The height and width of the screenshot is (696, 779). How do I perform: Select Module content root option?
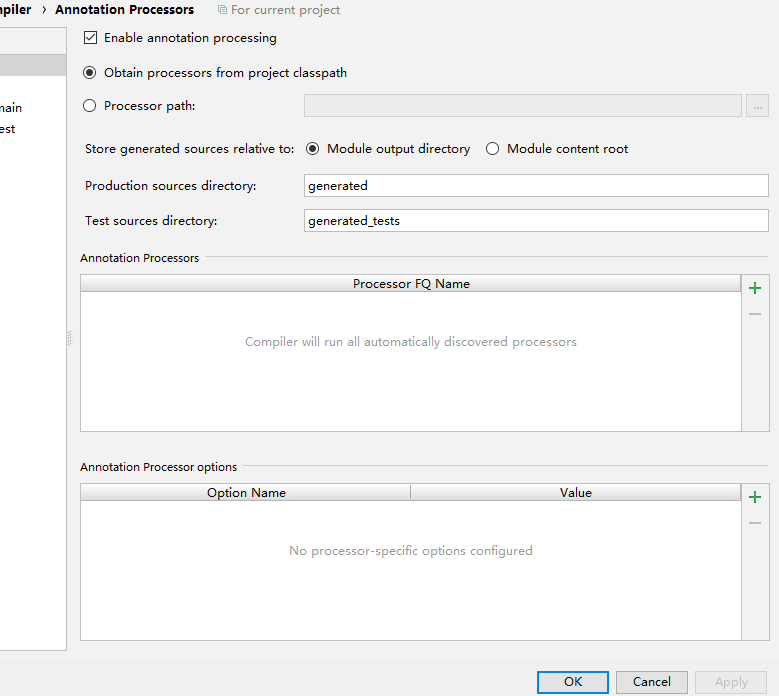point(493,149)
